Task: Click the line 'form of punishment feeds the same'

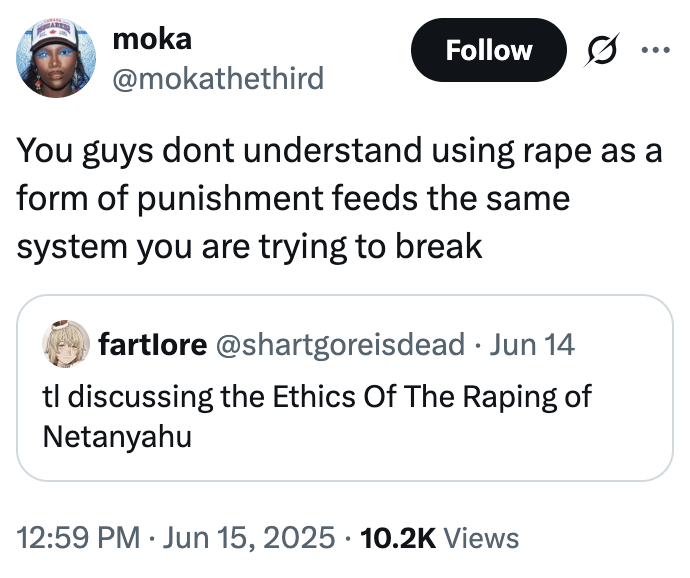Action: coord(292,198)
